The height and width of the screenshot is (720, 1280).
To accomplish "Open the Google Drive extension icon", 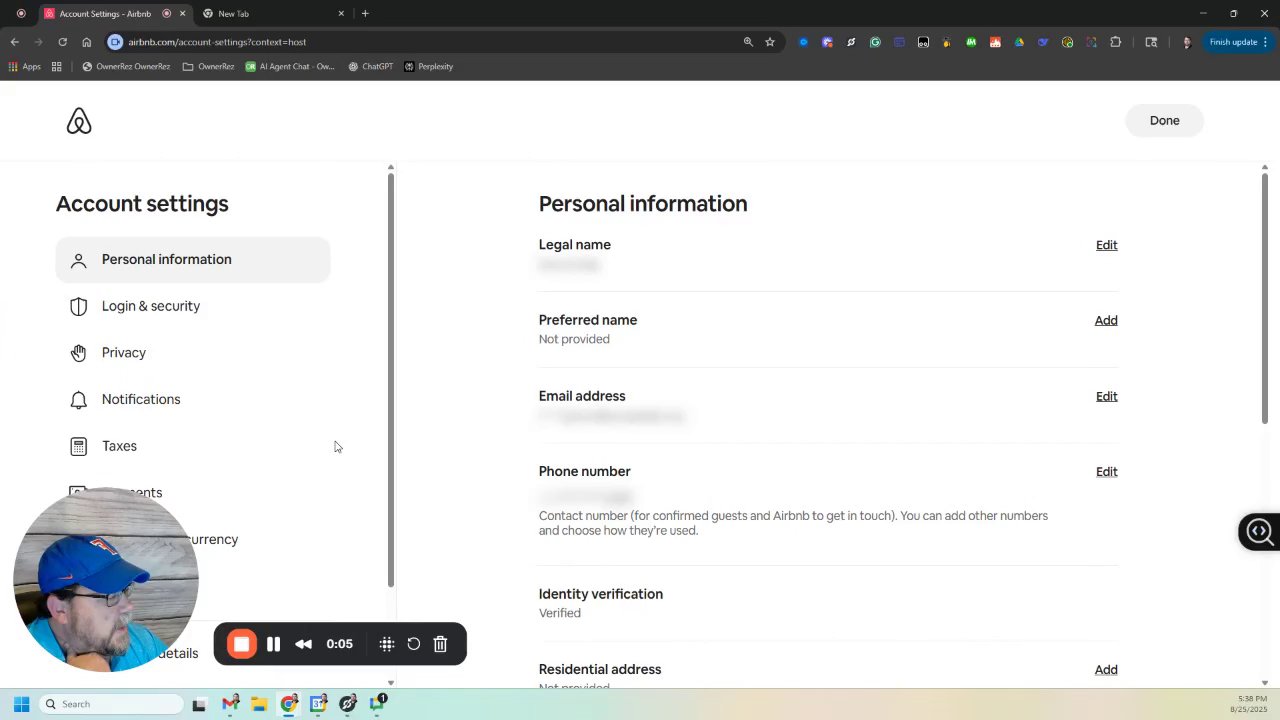I will tap(1019, 42).
